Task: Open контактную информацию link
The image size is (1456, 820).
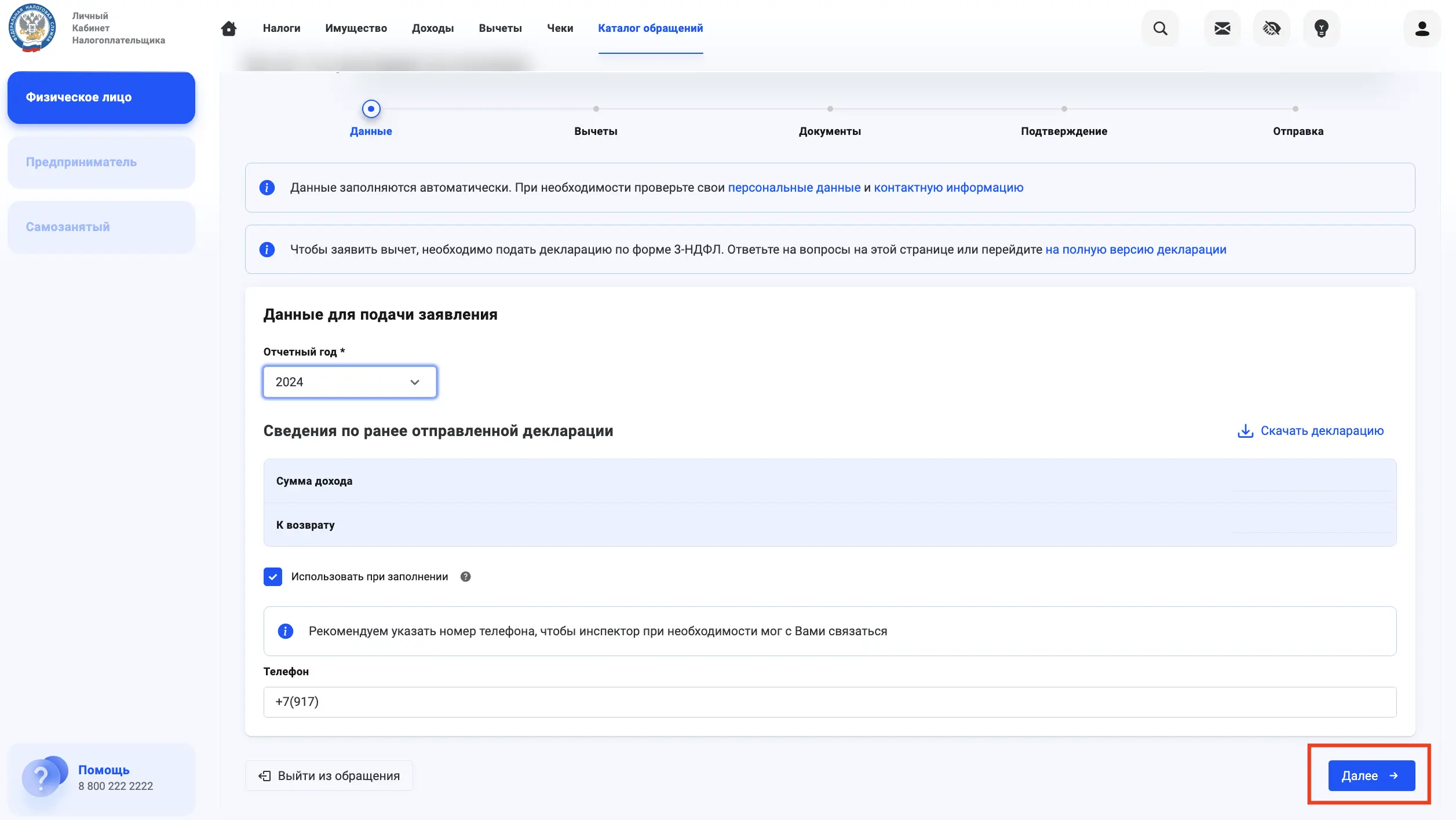Action: [948, 188]
